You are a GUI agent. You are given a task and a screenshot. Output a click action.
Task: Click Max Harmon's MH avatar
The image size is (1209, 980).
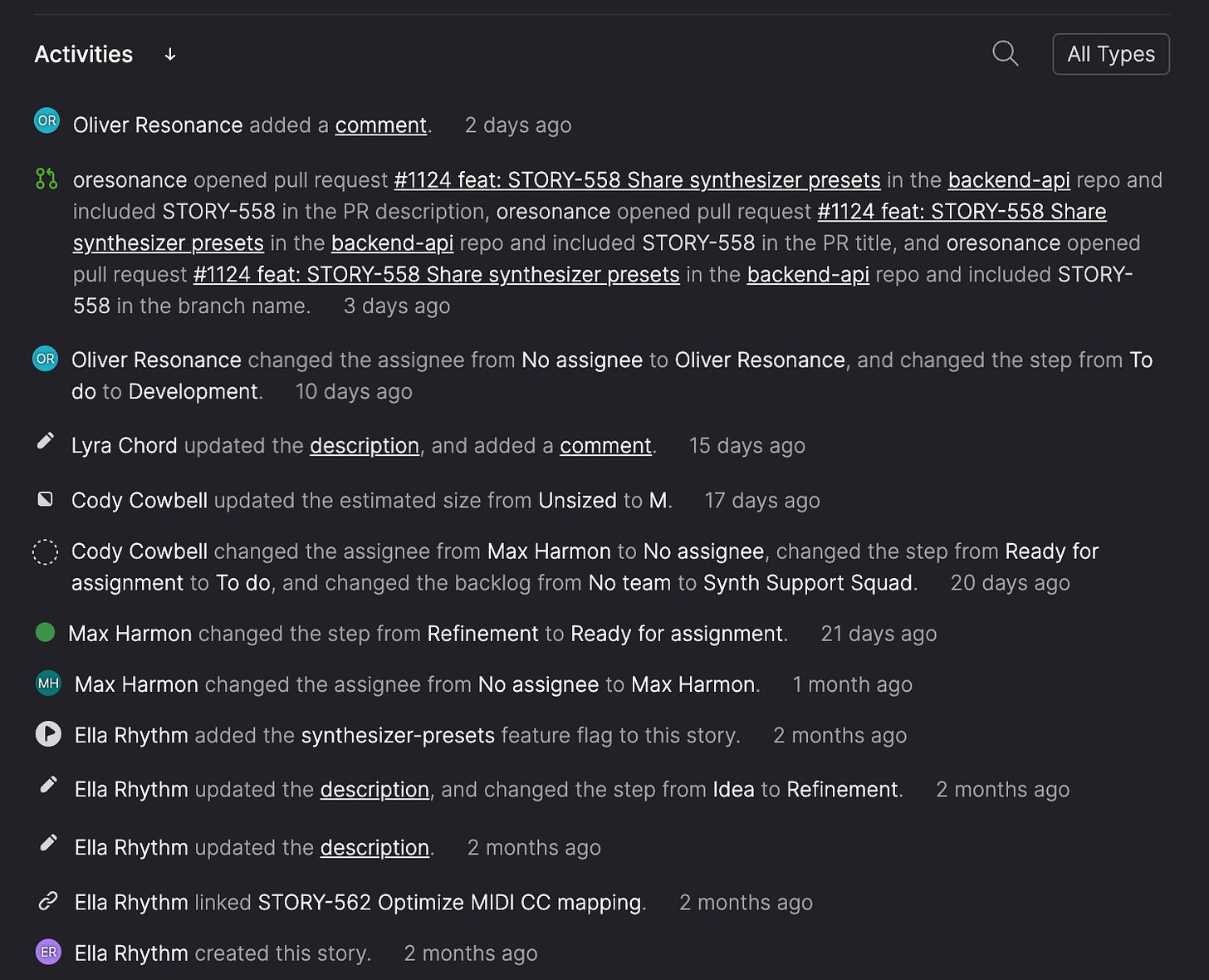click(48, 684)
